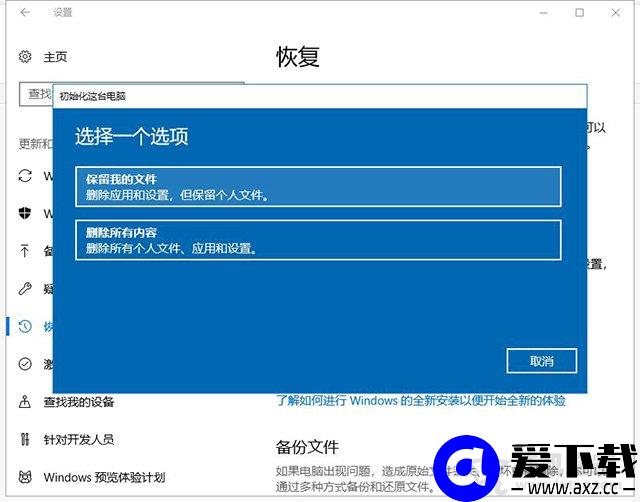Click the 初始化这台电脑 dialog title

point(93,96)
